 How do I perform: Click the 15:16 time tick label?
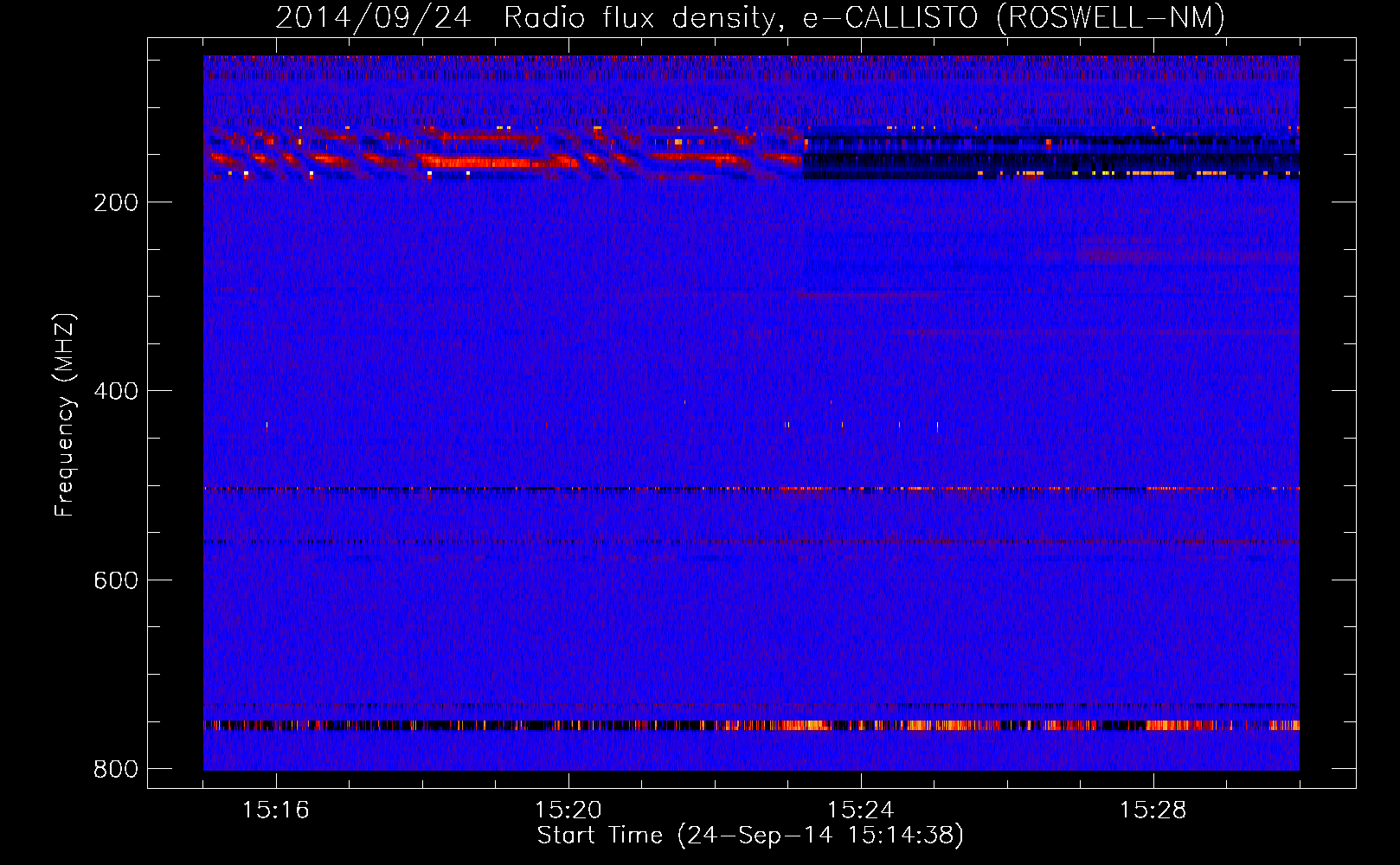(x=276, y=810)
